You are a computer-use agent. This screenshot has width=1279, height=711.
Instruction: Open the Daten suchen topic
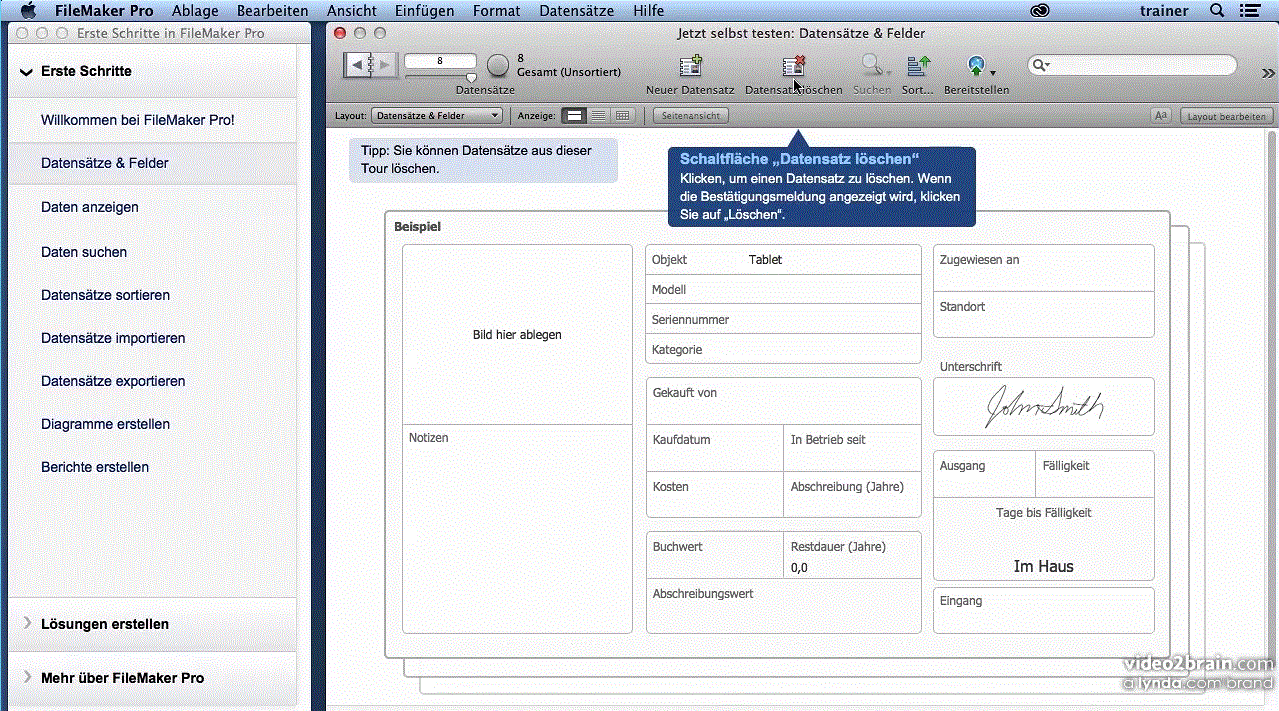coord(84,252)
